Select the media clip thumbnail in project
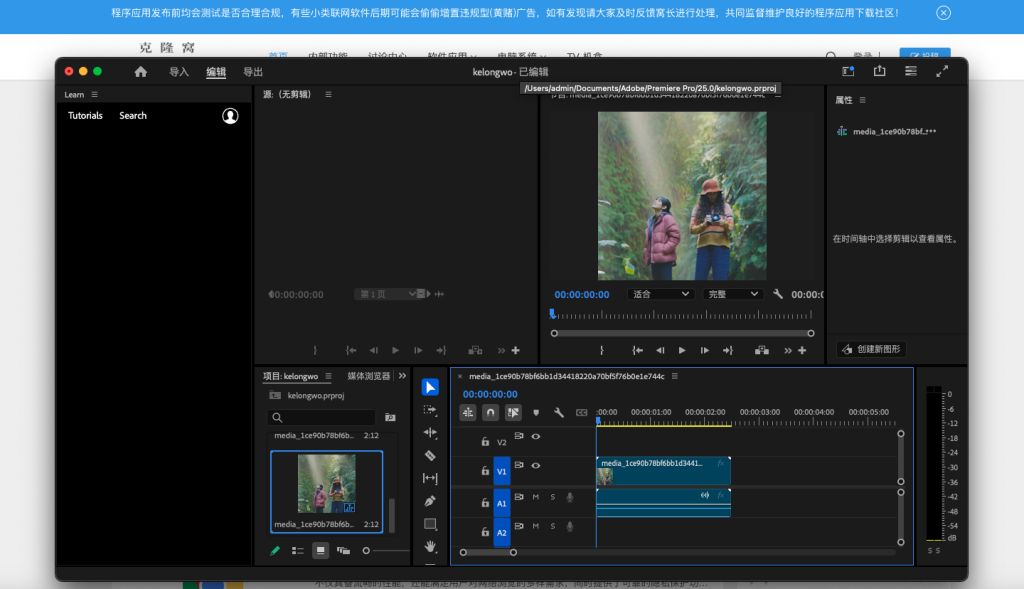Image resolution: width=1024 pixels, height=589 pixels. (327, 484)
